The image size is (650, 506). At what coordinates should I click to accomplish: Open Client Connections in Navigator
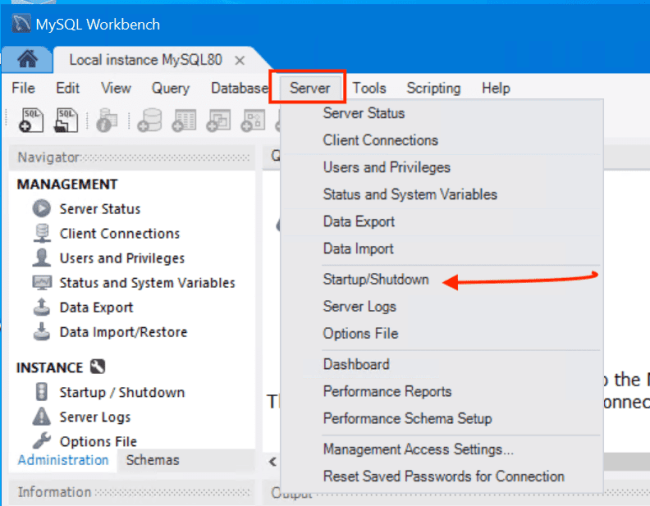[x=120, y=233]
